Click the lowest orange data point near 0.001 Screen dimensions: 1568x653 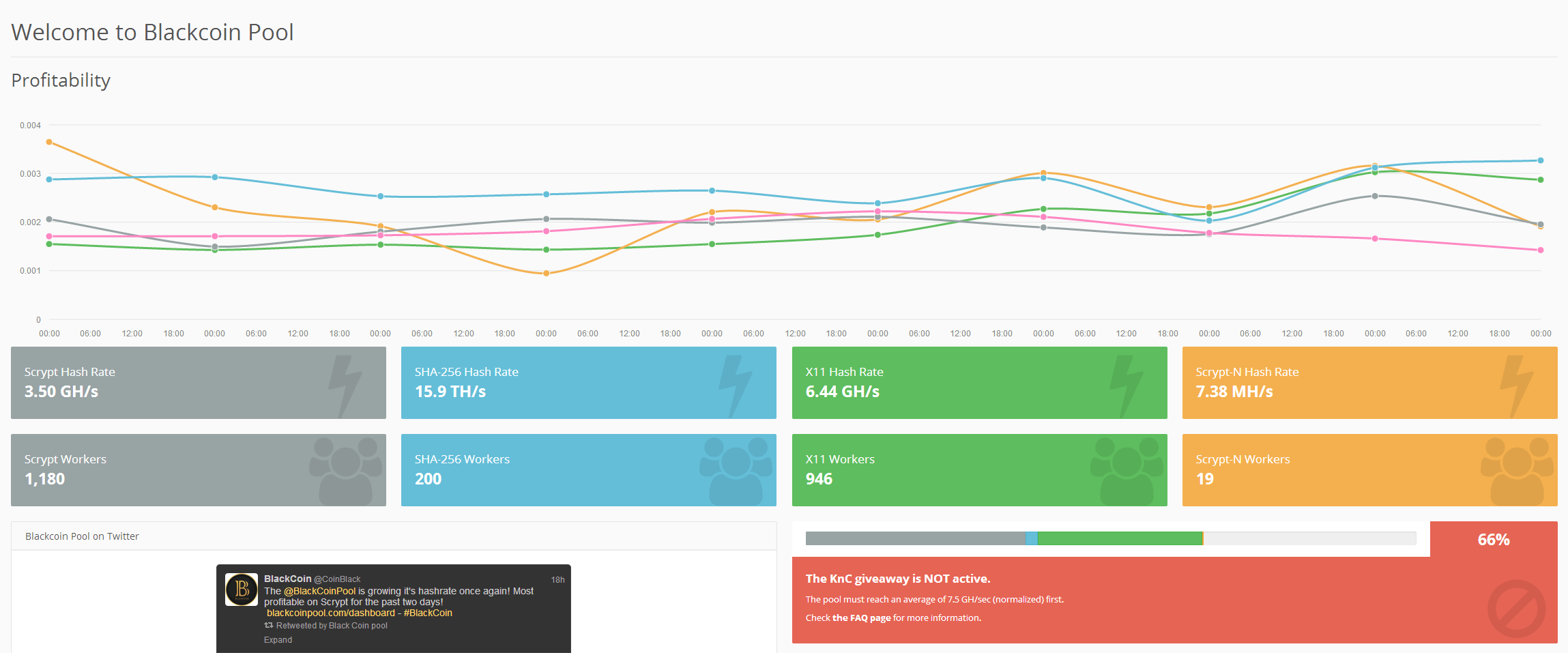pyautogui.click(x=546, y=274)
